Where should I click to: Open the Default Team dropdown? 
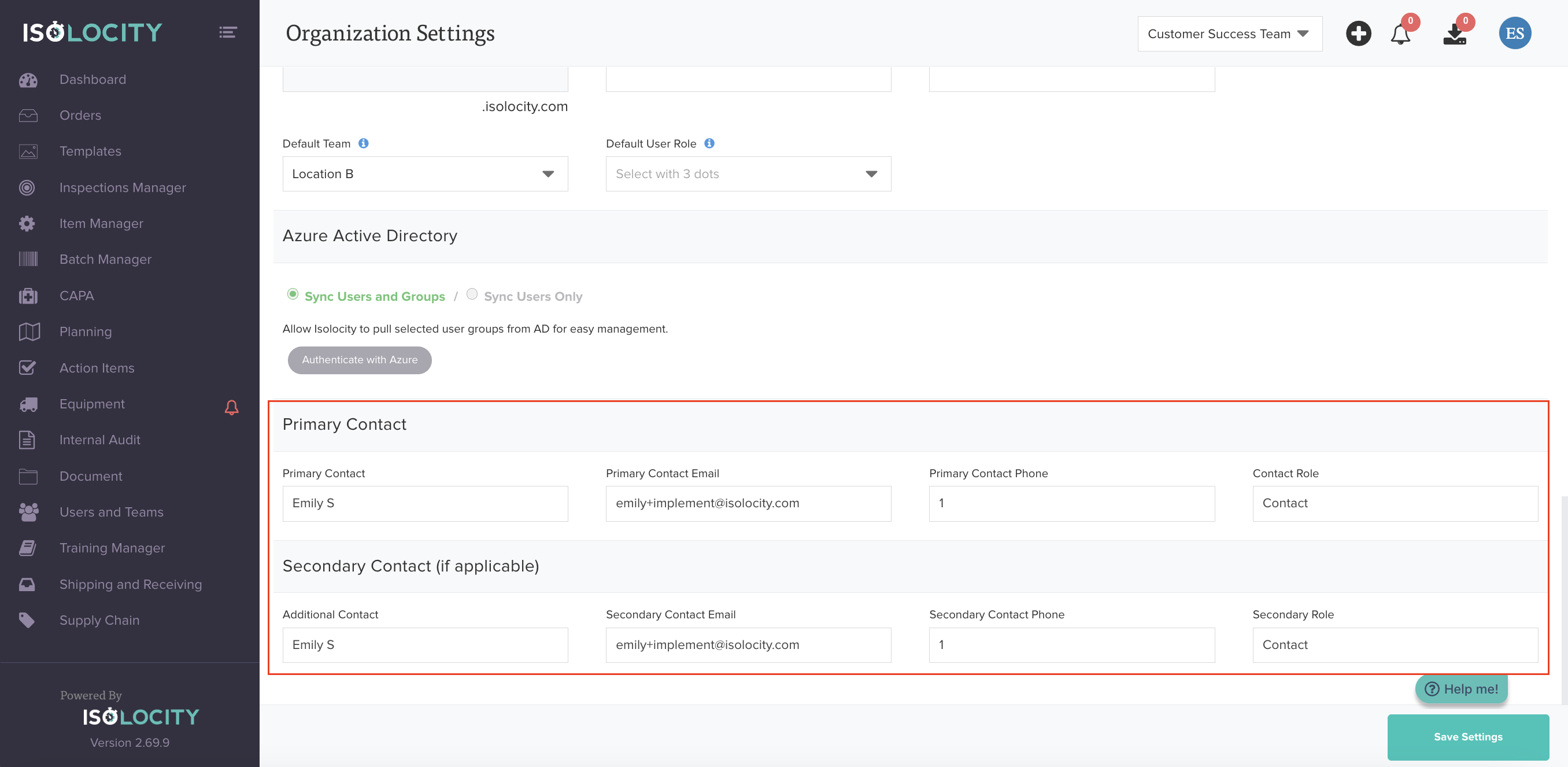[x=425, y=174]
